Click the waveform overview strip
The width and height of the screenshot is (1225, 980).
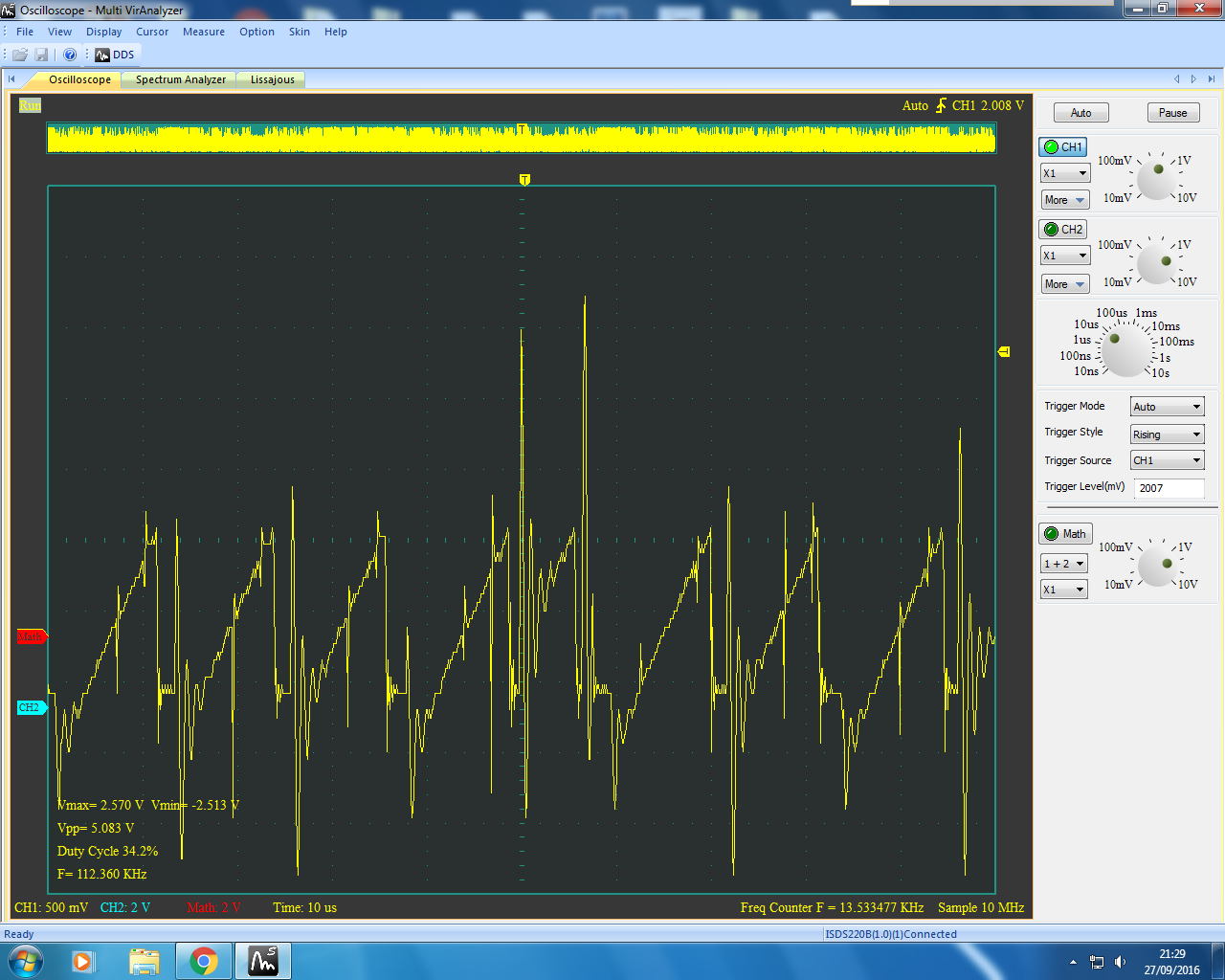[x=522, y=139]
